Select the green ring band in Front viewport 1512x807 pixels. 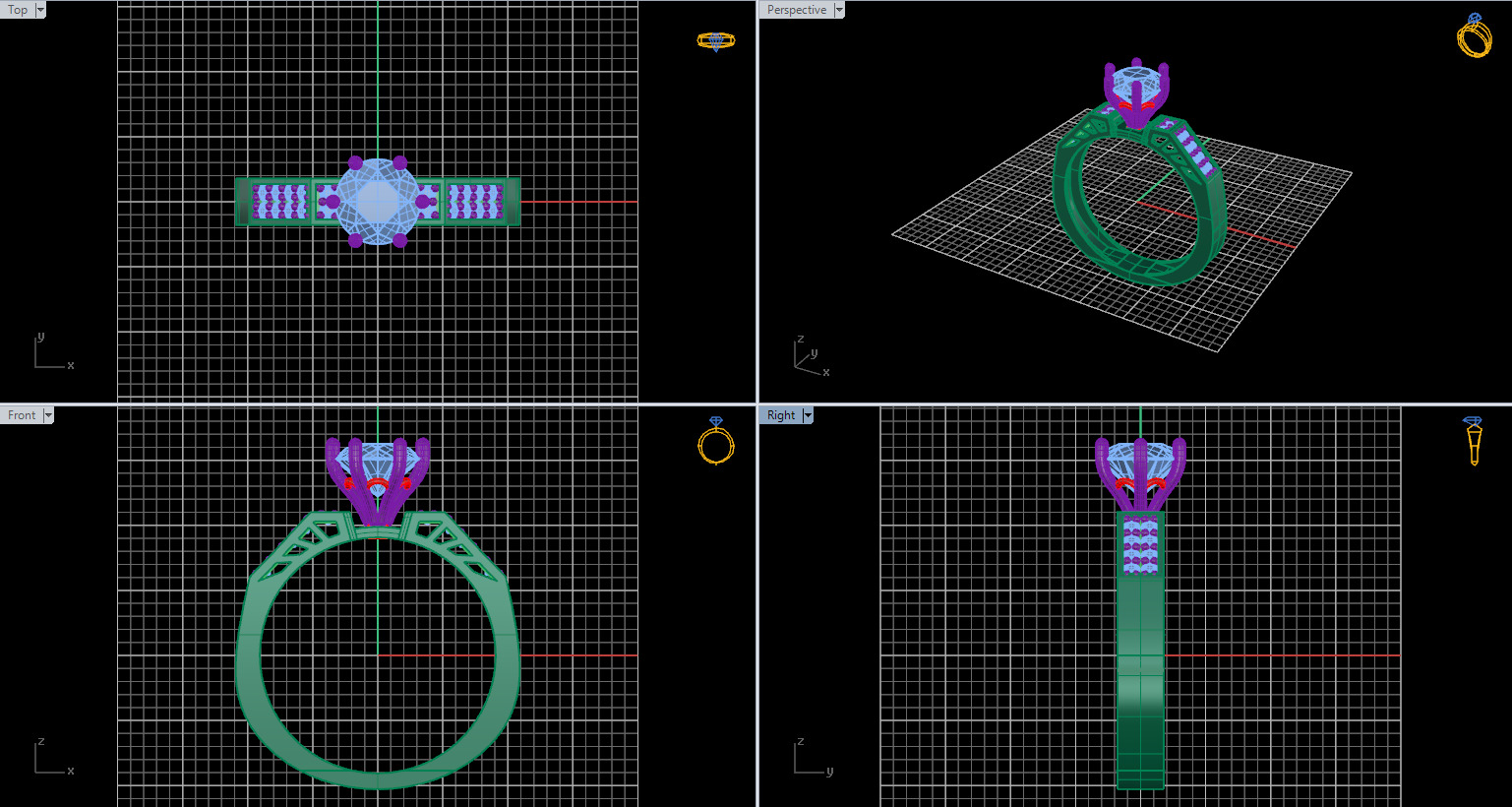pyautogui.click(x=248, y=669)
